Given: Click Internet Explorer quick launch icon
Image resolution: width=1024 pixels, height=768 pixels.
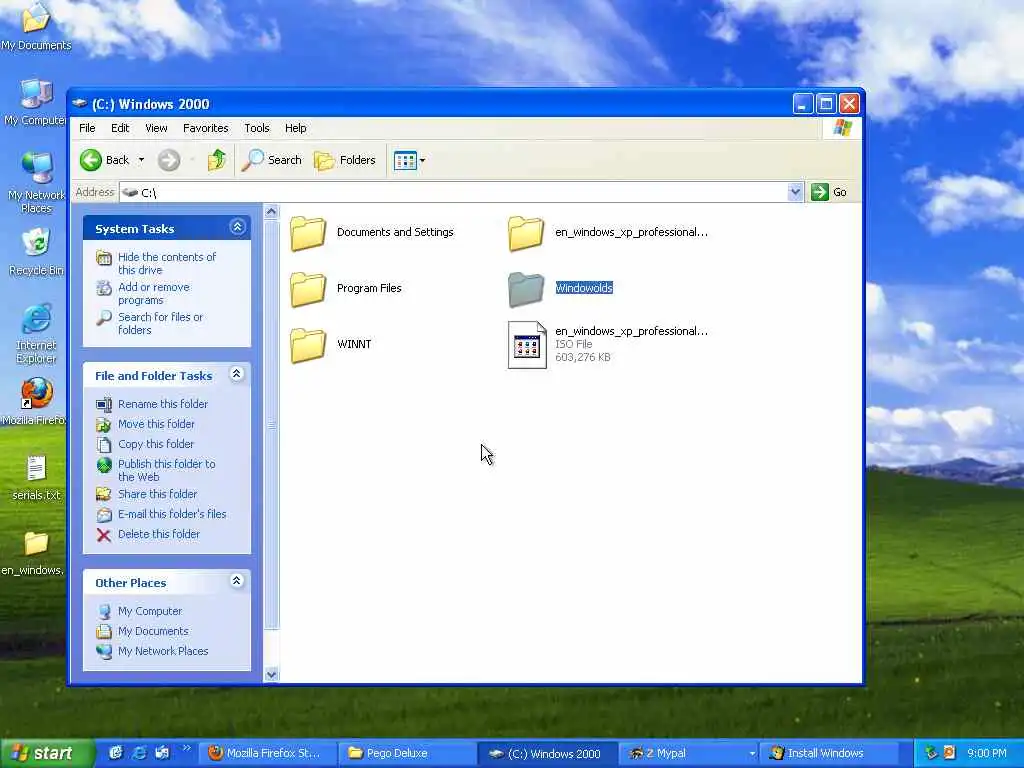Looking at the screenshot, I should pyautogui.click(x=139, y=753).
